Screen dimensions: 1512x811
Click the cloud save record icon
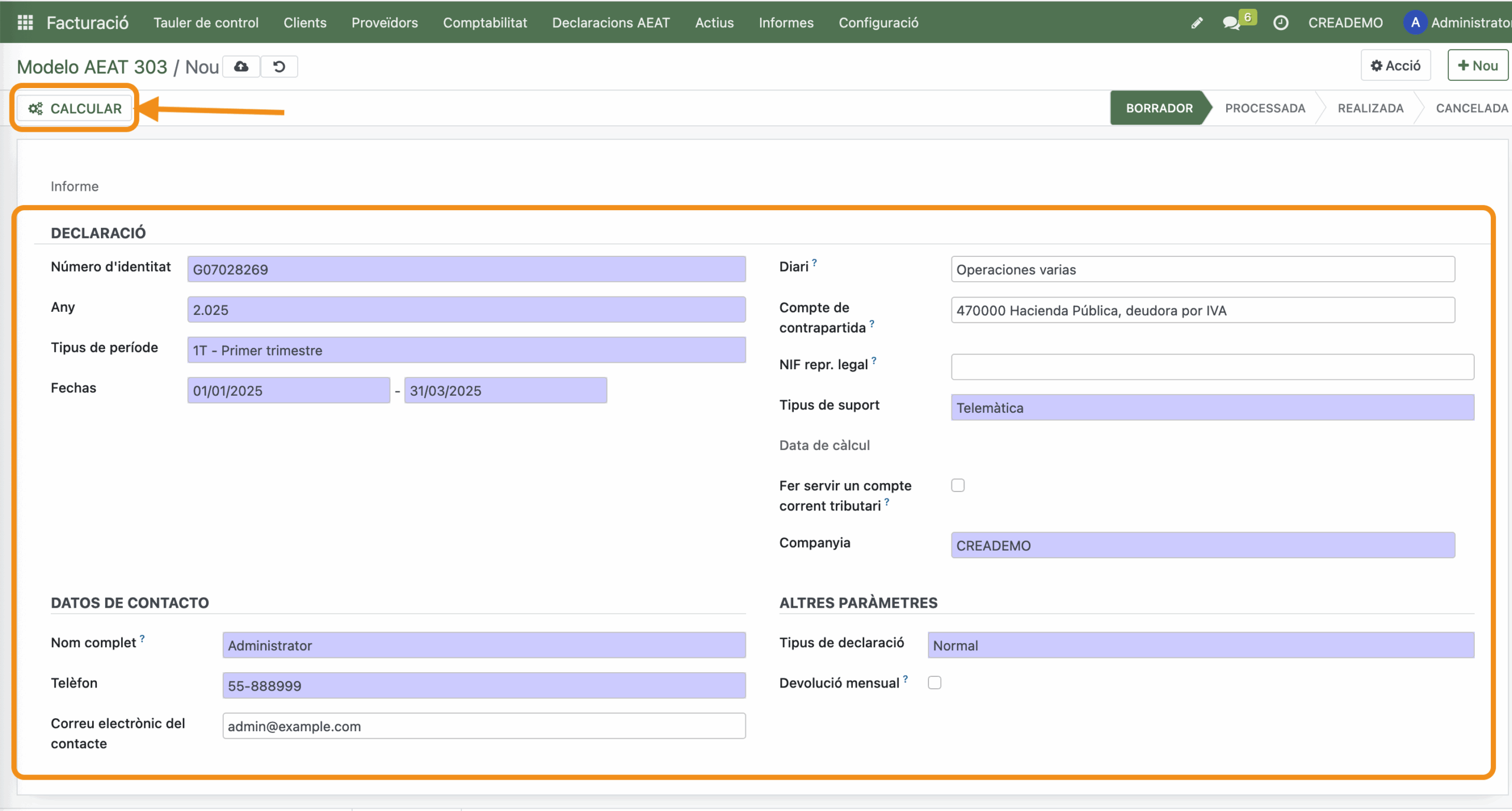click(241, 67)
